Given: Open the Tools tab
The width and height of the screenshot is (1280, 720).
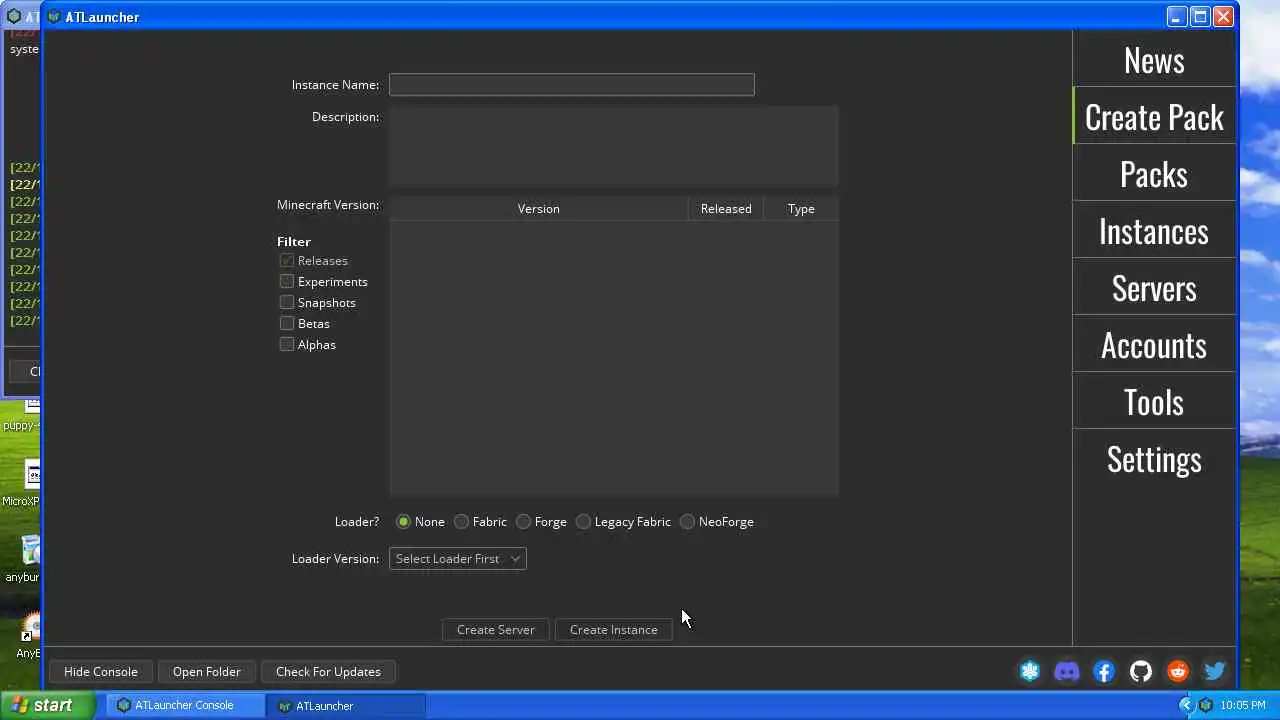Looking at the screenshot, I should click(x=1154, y=402).
